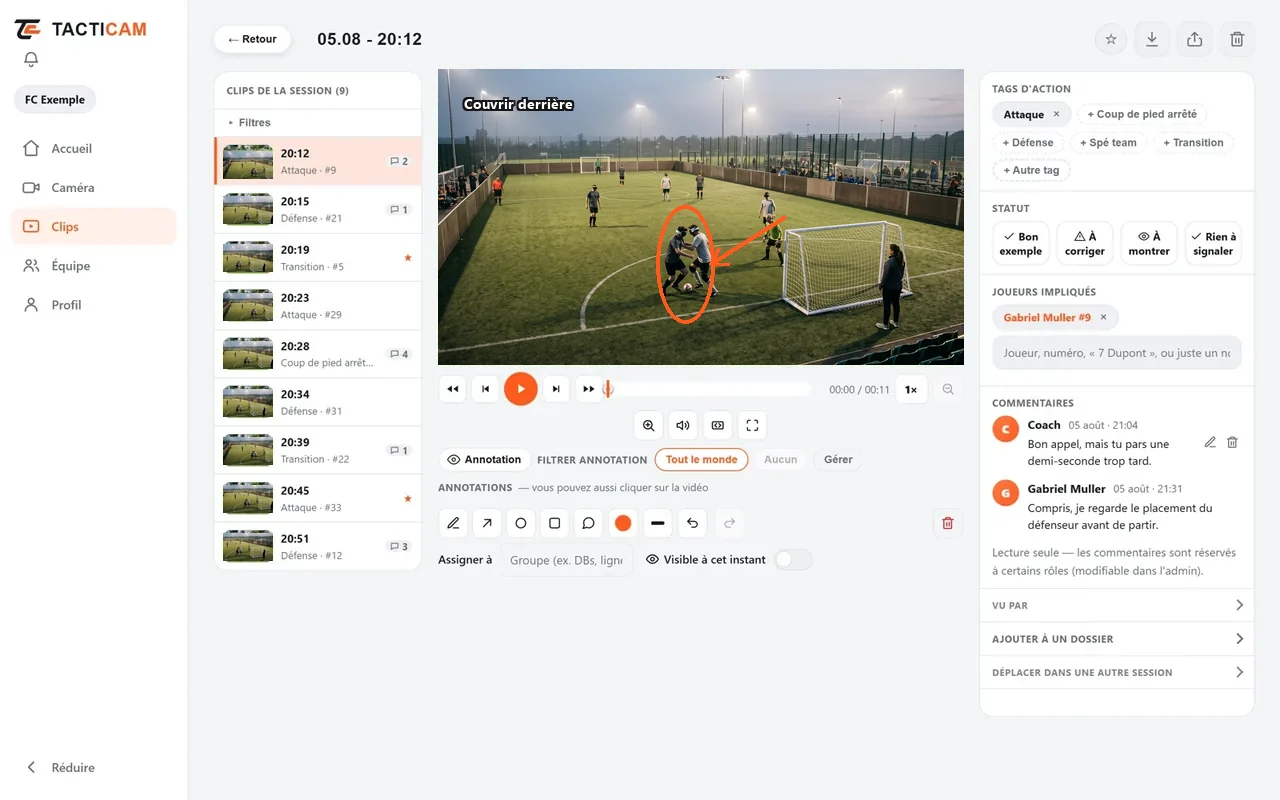The width and height of the screenshot is (1280, 800).
Task: Zoom into the video with magnifier plus
Action: click(x=649, y=425)
